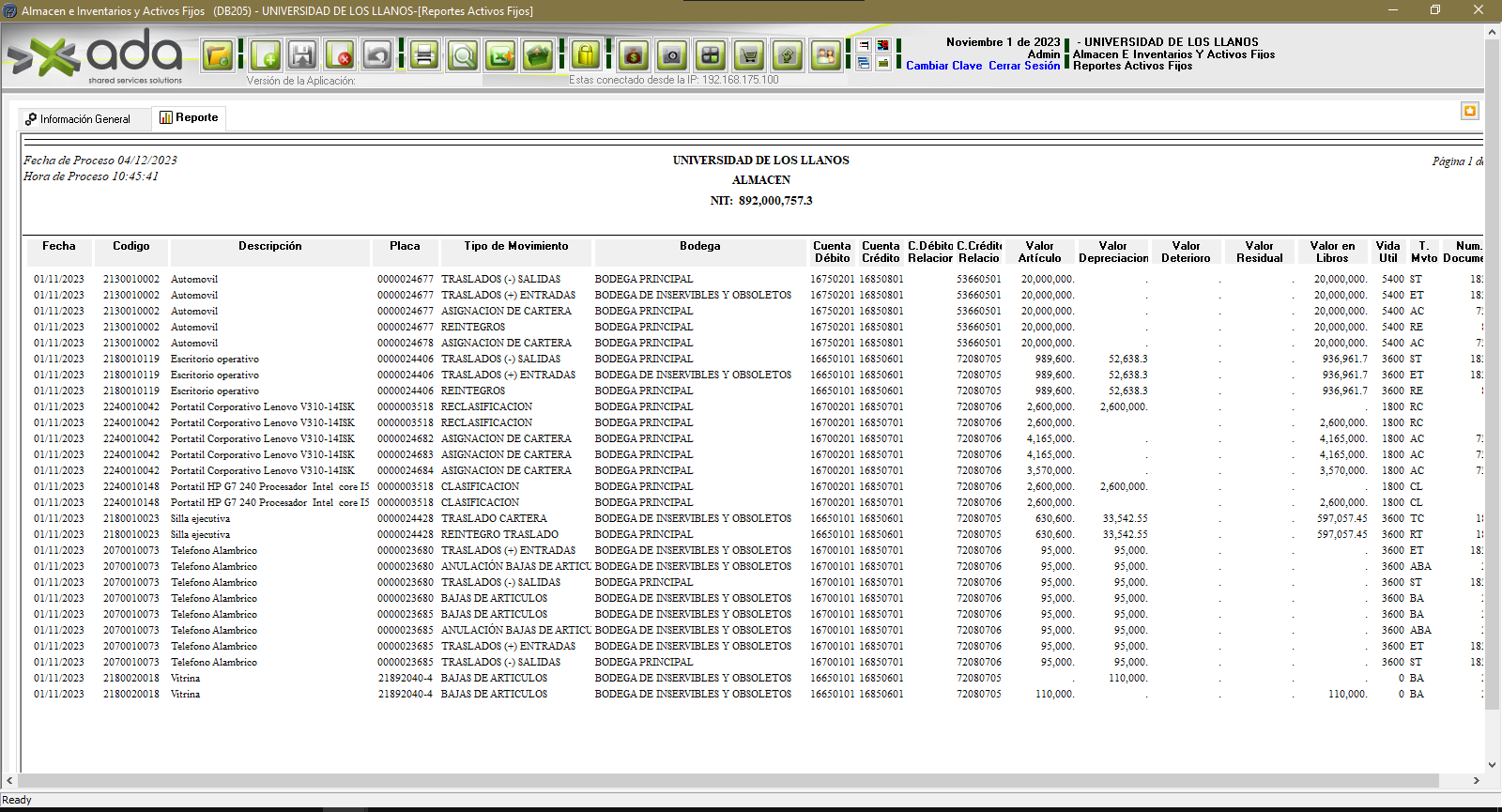Click the Cambiar Clave link

point(943,66)
